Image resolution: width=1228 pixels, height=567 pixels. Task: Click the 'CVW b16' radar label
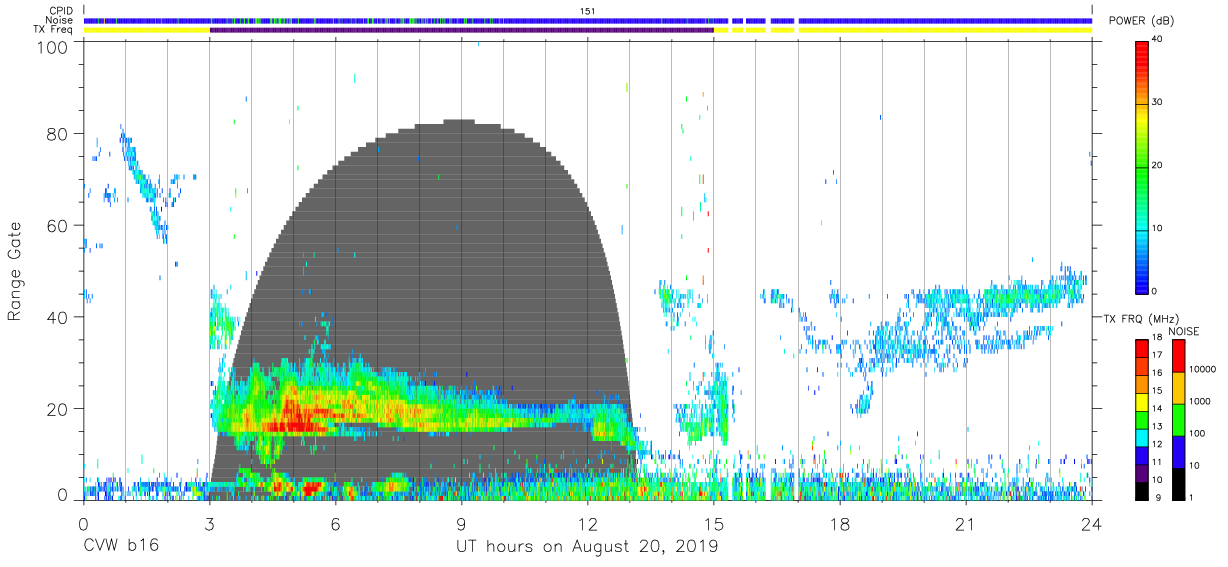coord(121,546)
